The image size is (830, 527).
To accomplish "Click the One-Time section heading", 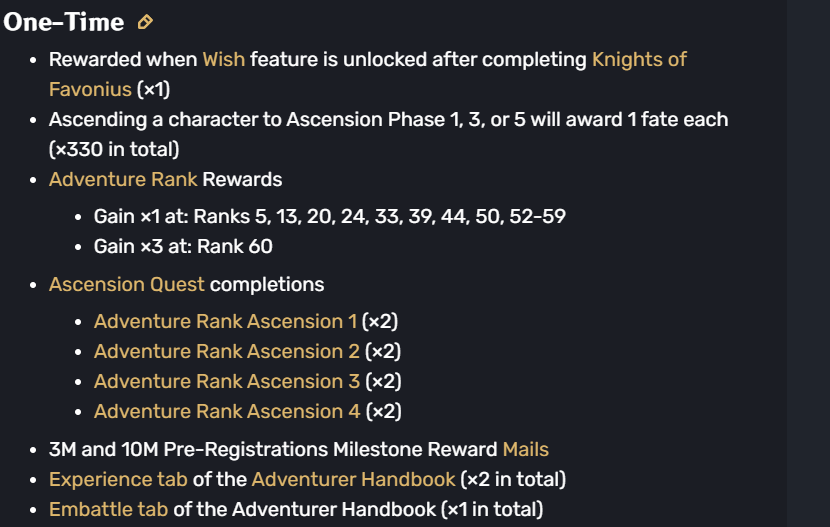I will 64,22.
